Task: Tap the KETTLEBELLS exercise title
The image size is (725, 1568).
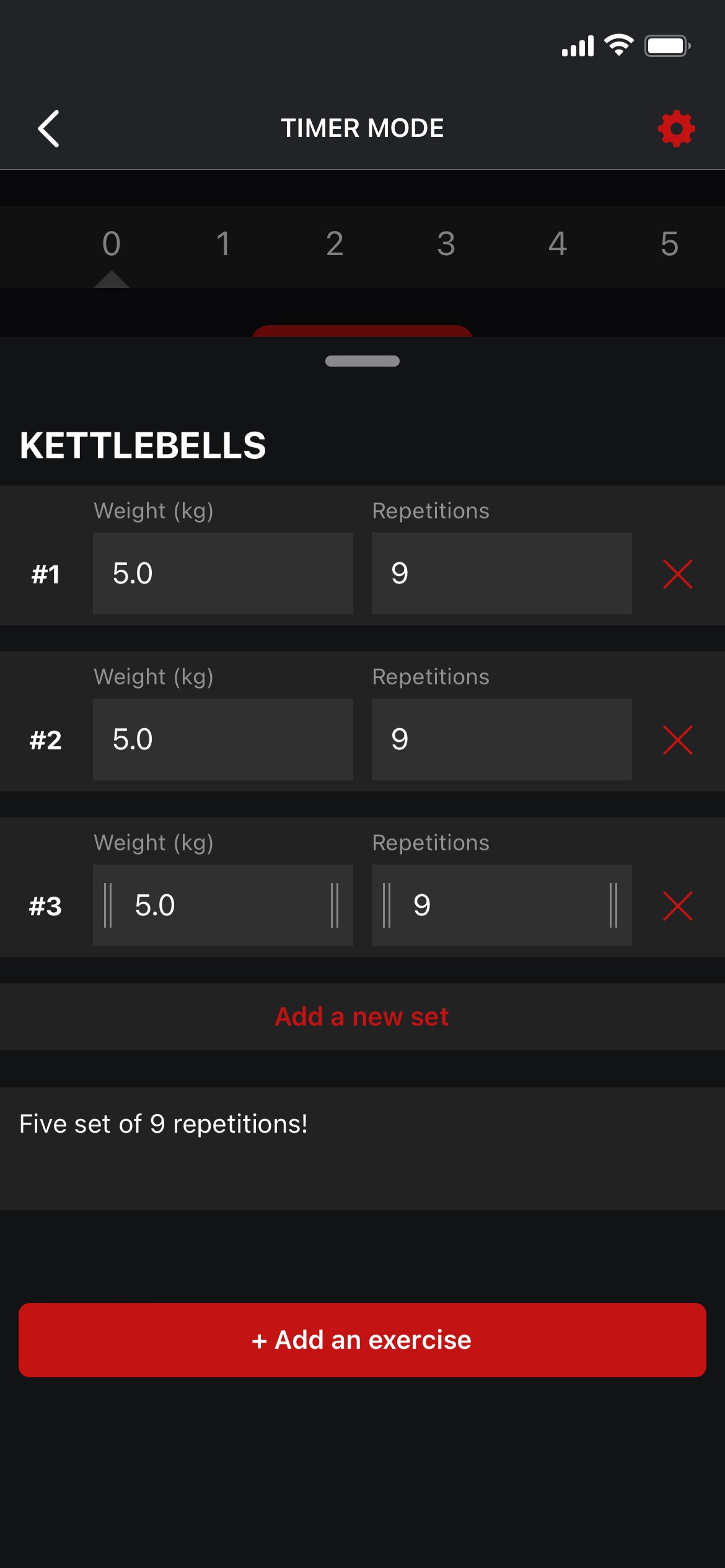Action: pyautogui.click(x=143, y=445)
